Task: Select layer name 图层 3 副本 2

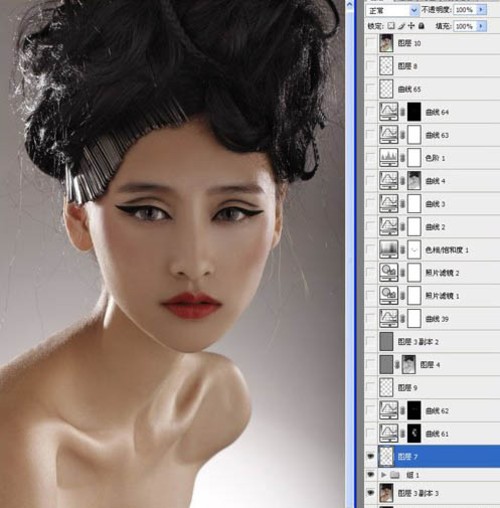Action: 418,342
